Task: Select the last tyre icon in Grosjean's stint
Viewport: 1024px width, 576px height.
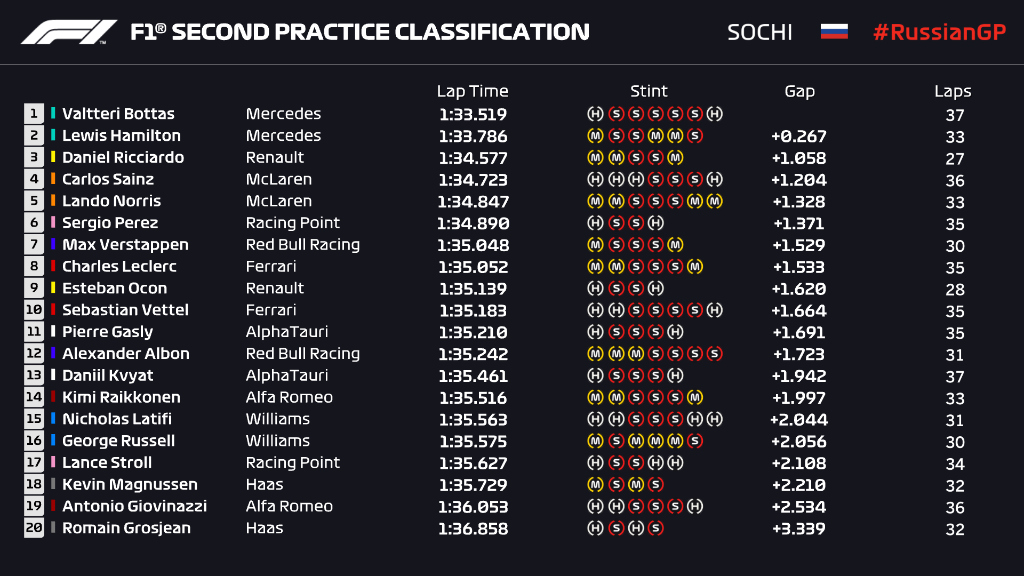Action: pyautogui.click(x=655, y=528)
